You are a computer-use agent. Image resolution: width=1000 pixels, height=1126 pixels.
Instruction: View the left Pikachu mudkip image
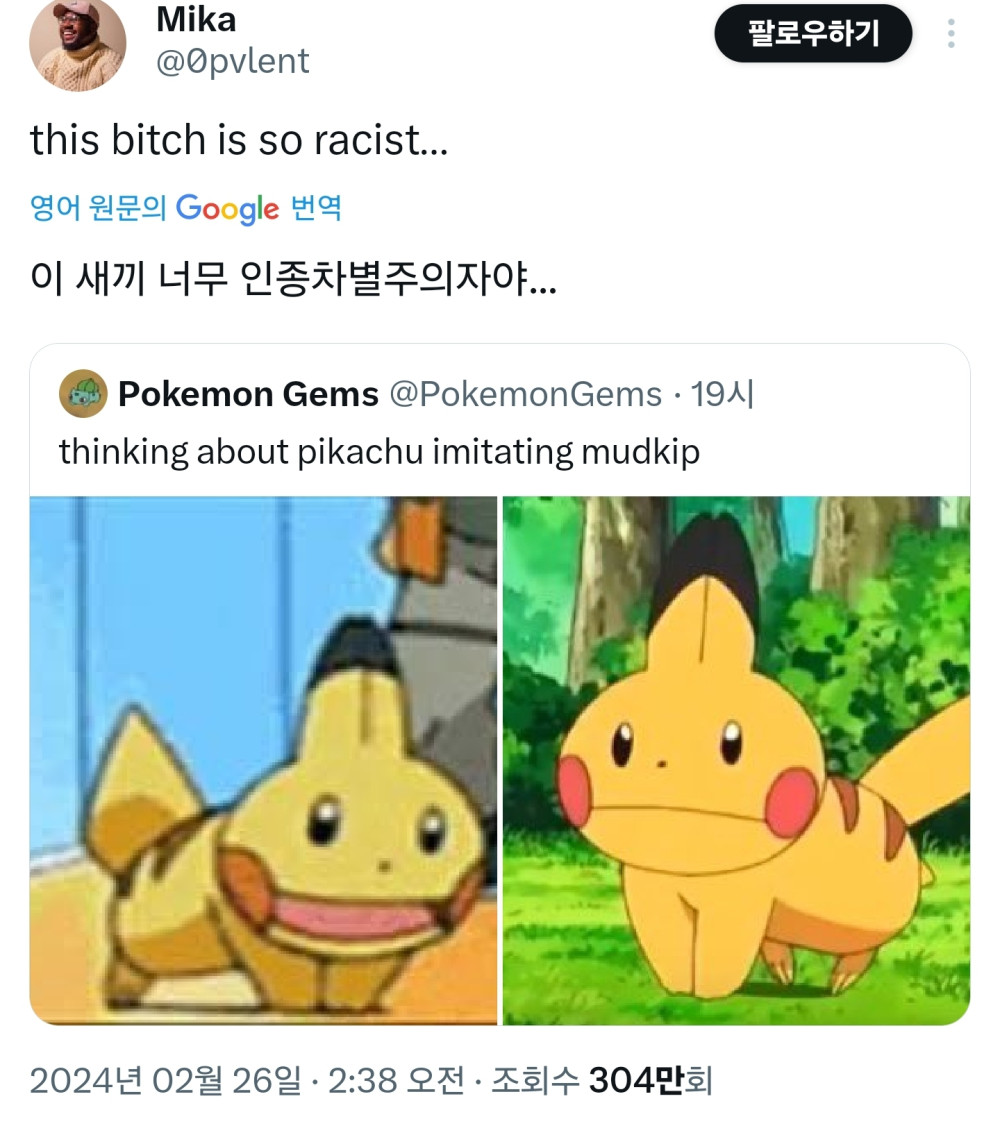pos(263,760)
